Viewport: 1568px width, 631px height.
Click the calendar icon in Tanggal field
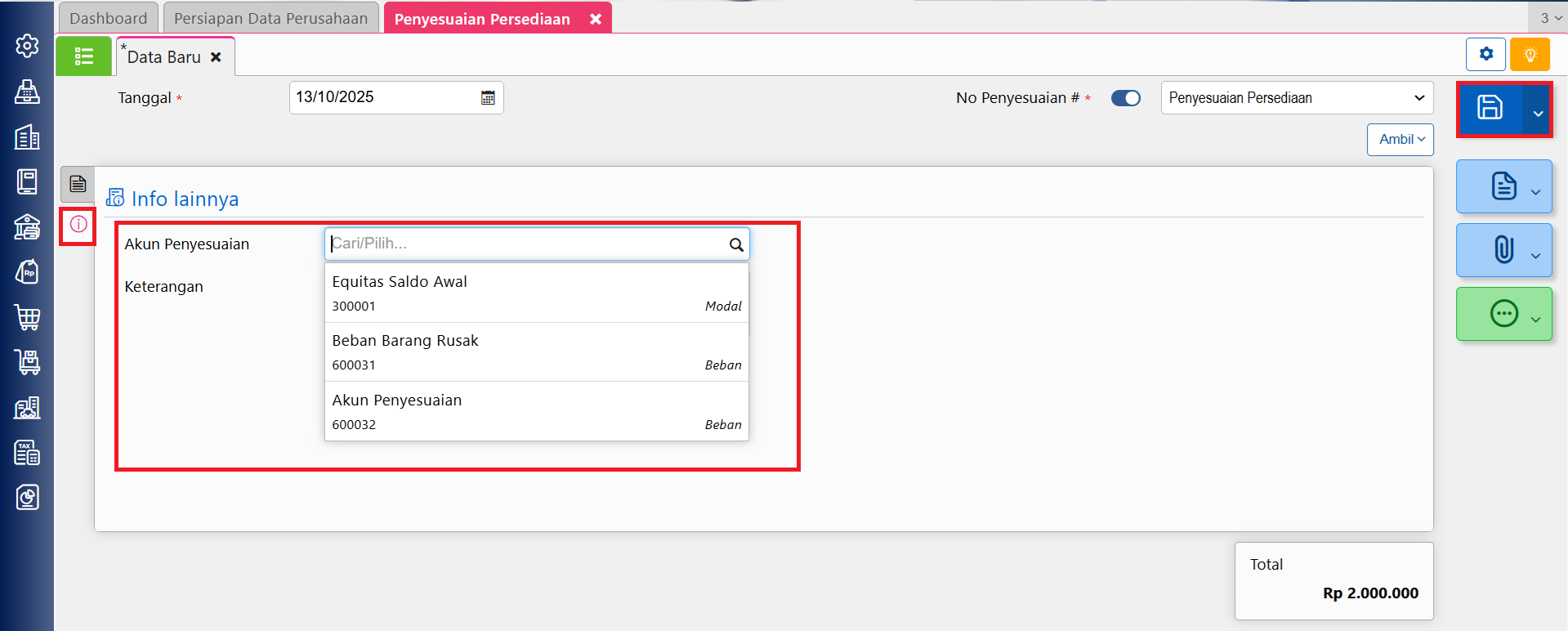pyautogui.click(x=488, y=98)
